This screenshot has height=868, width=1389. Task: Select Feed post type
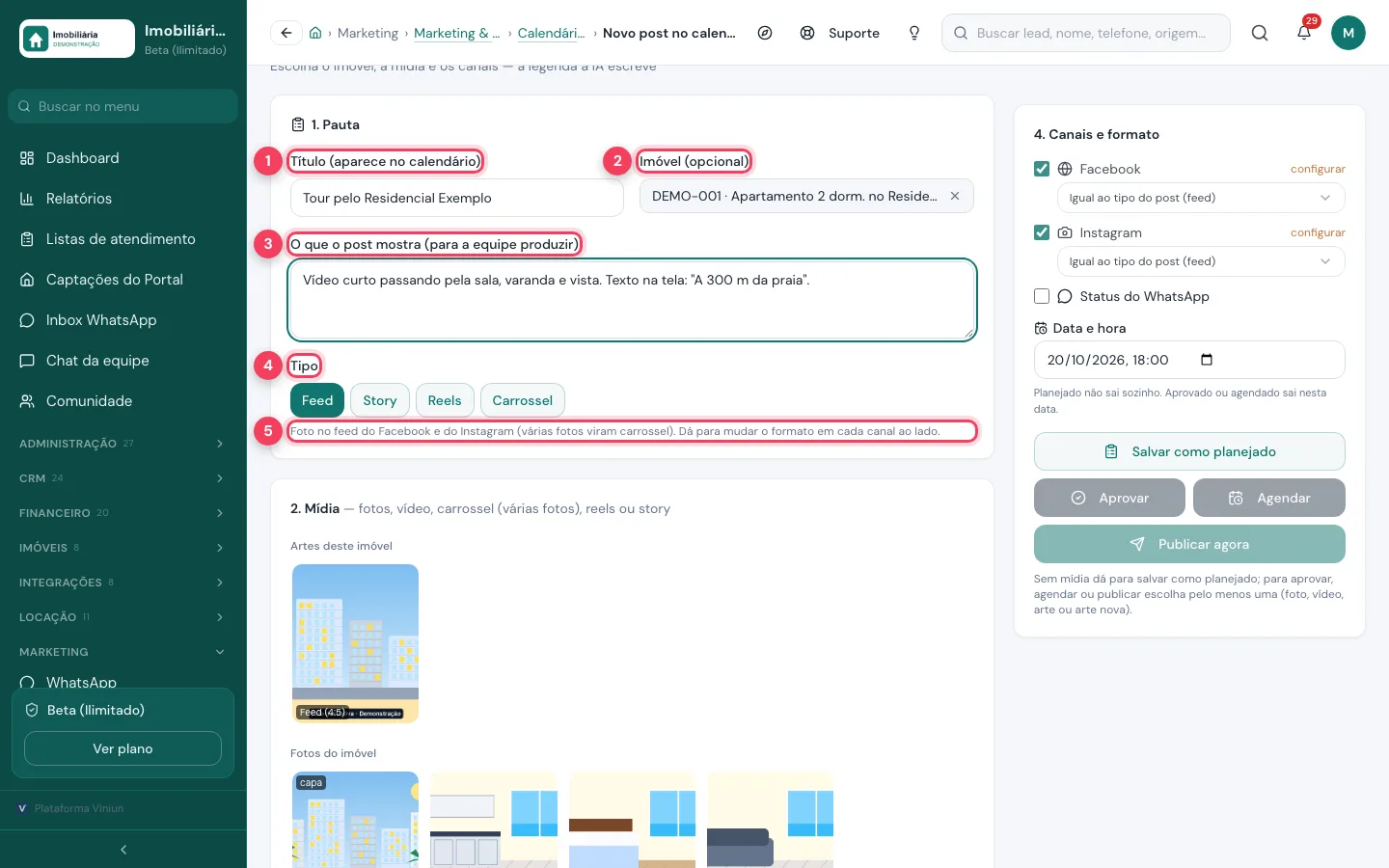tap(317, 400)
